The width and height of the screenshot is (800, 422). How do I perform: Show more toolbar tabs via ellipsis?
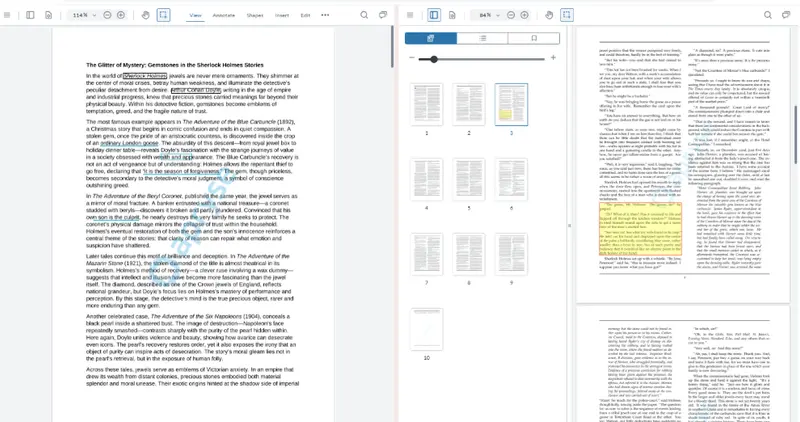[x=325, y=15]
